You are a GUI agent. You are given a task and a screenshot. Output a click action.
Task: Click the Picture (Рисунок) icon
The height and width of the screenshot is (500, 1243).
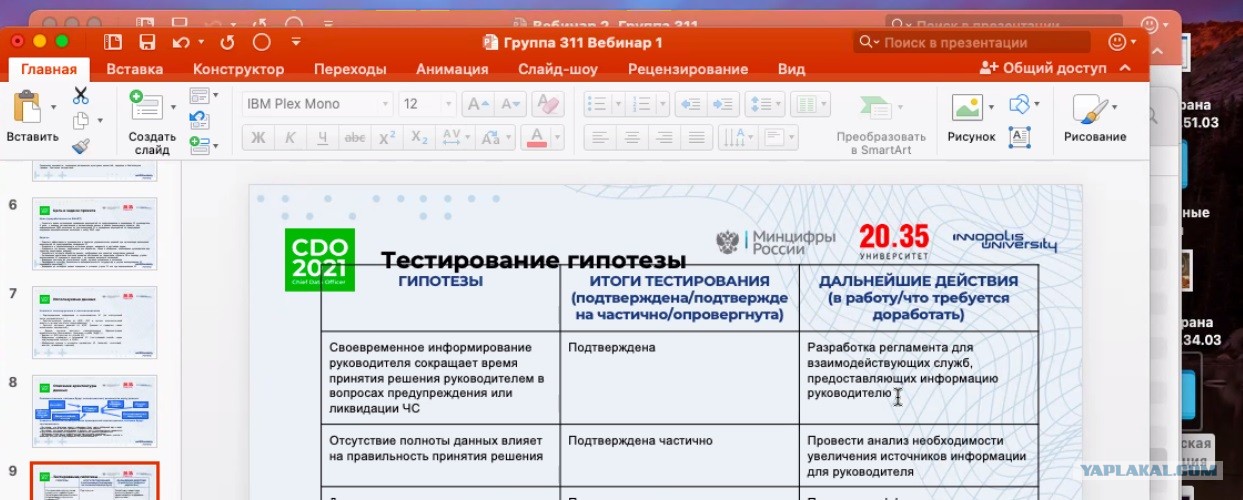(x=967, y=107)
